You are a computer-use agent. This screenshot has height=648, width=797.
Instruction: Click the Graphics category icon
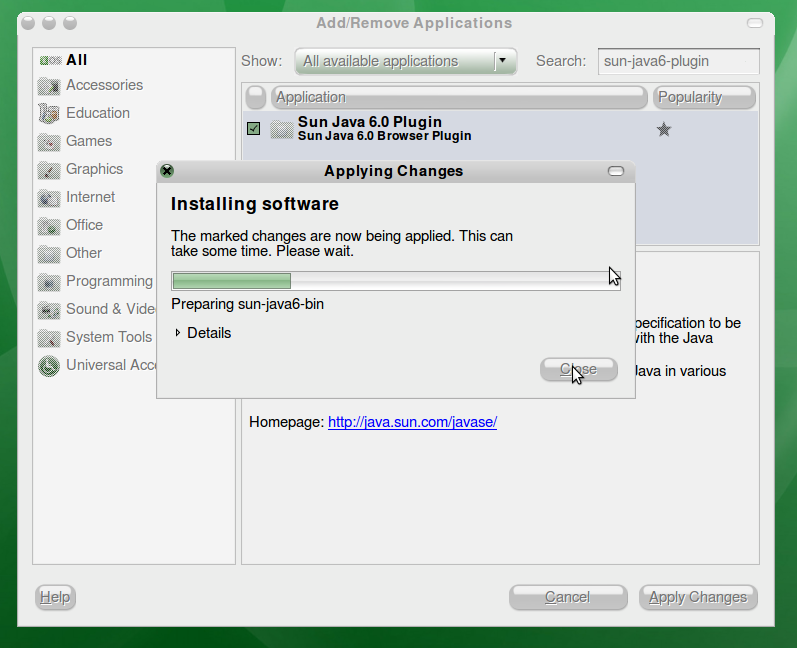(x=49, y=169)
